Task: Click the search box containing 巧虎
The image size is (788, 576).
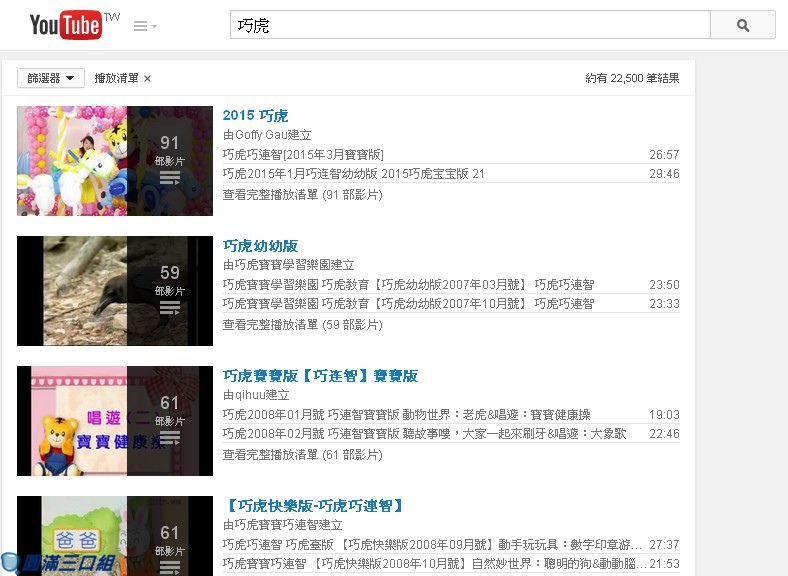Action: click(x=470, y=25)
